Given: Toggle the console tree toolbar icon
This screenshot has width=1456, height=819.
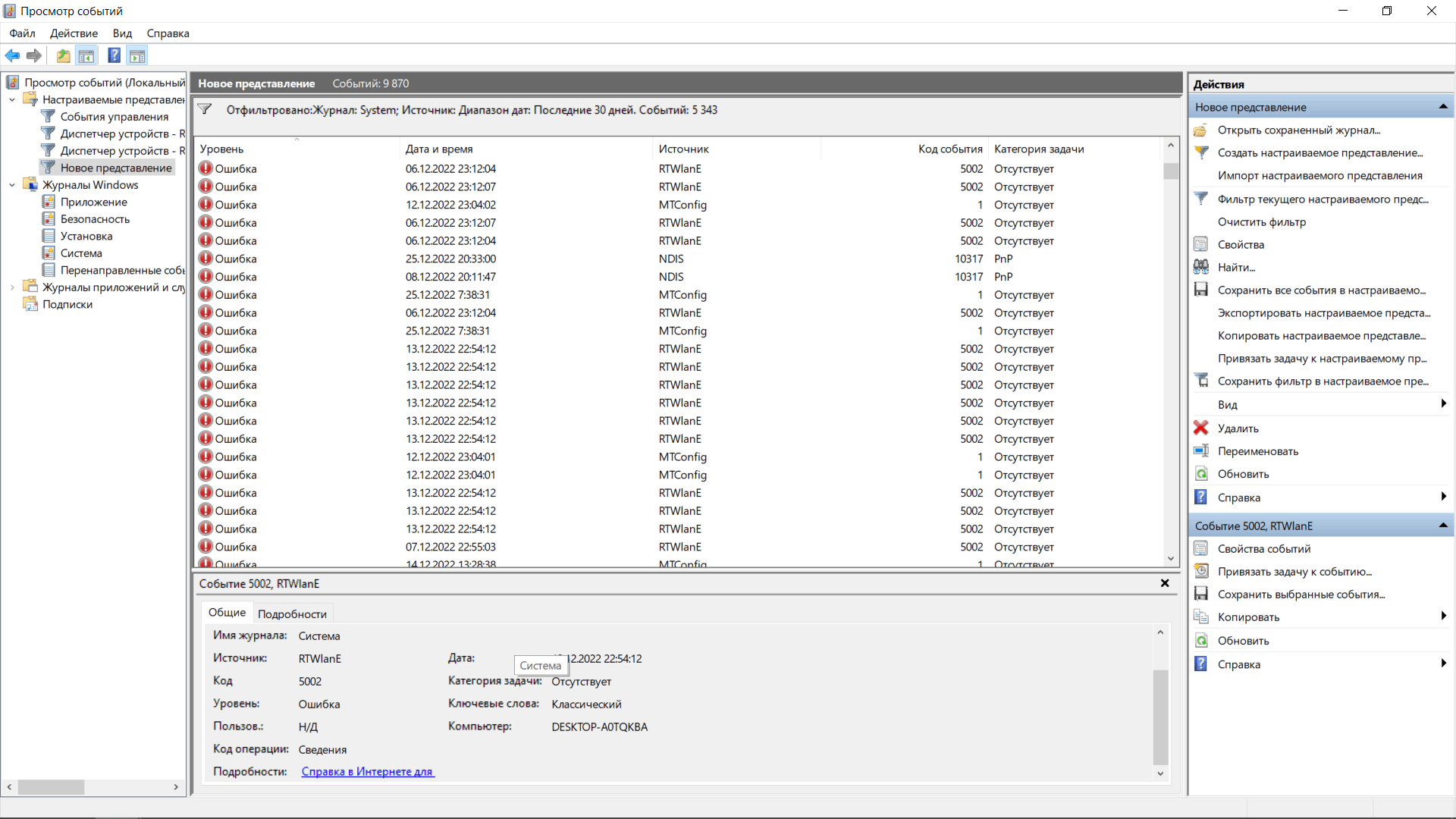Looking at the screenshot, I should click(86, 55).
